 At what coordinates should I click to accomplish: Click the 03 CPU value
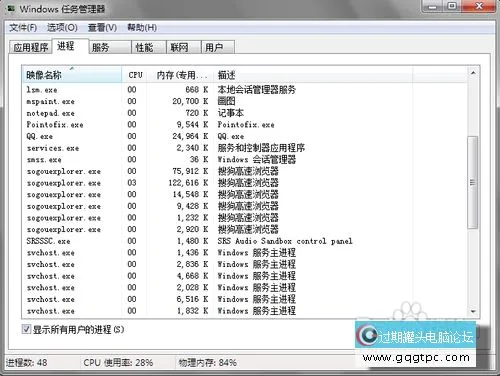pos(132,183)
